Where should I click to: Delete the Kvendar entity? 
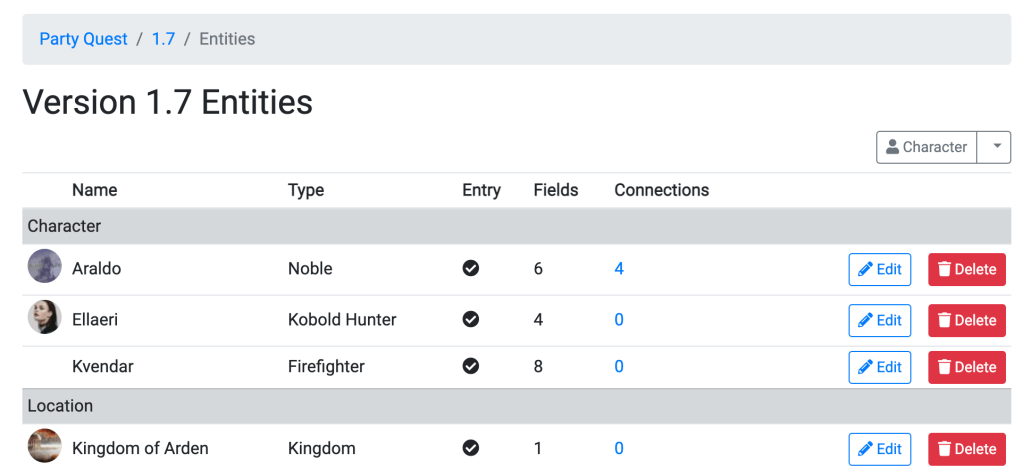pyautogui.click(x=967, y=367)
